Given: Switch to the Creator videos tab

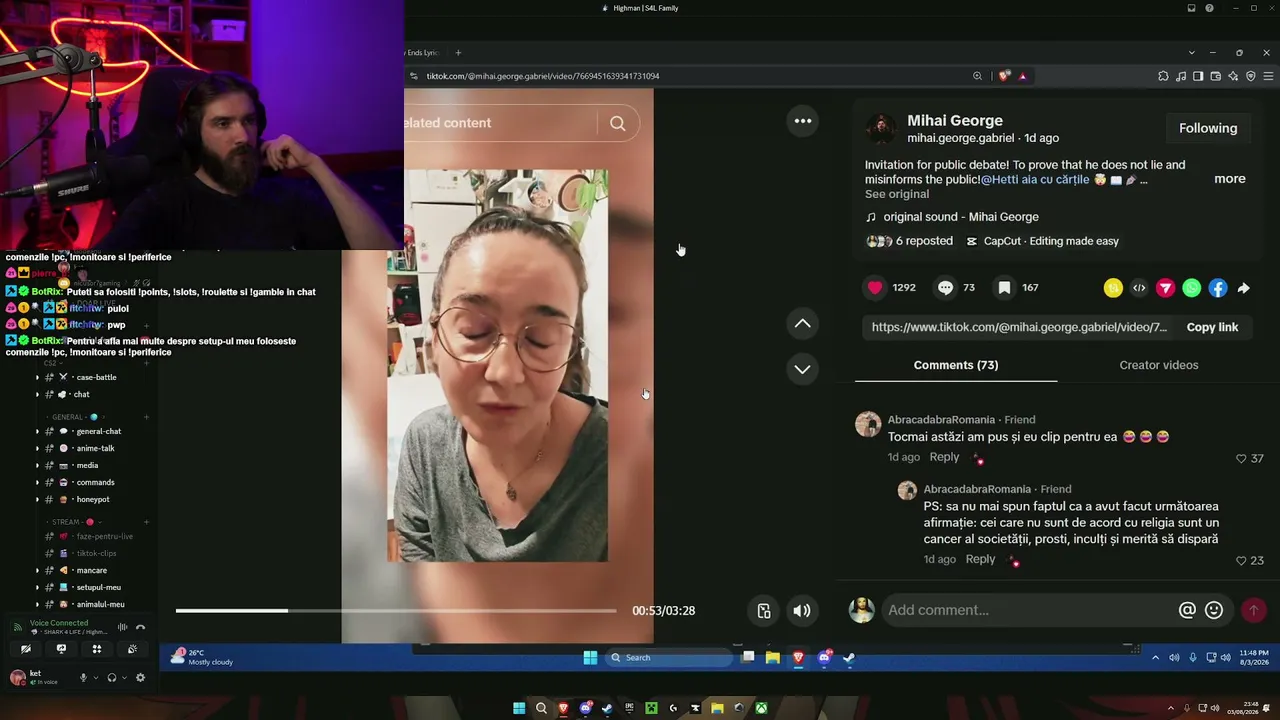Looking at the screenshot, I should pos(1159,365).
